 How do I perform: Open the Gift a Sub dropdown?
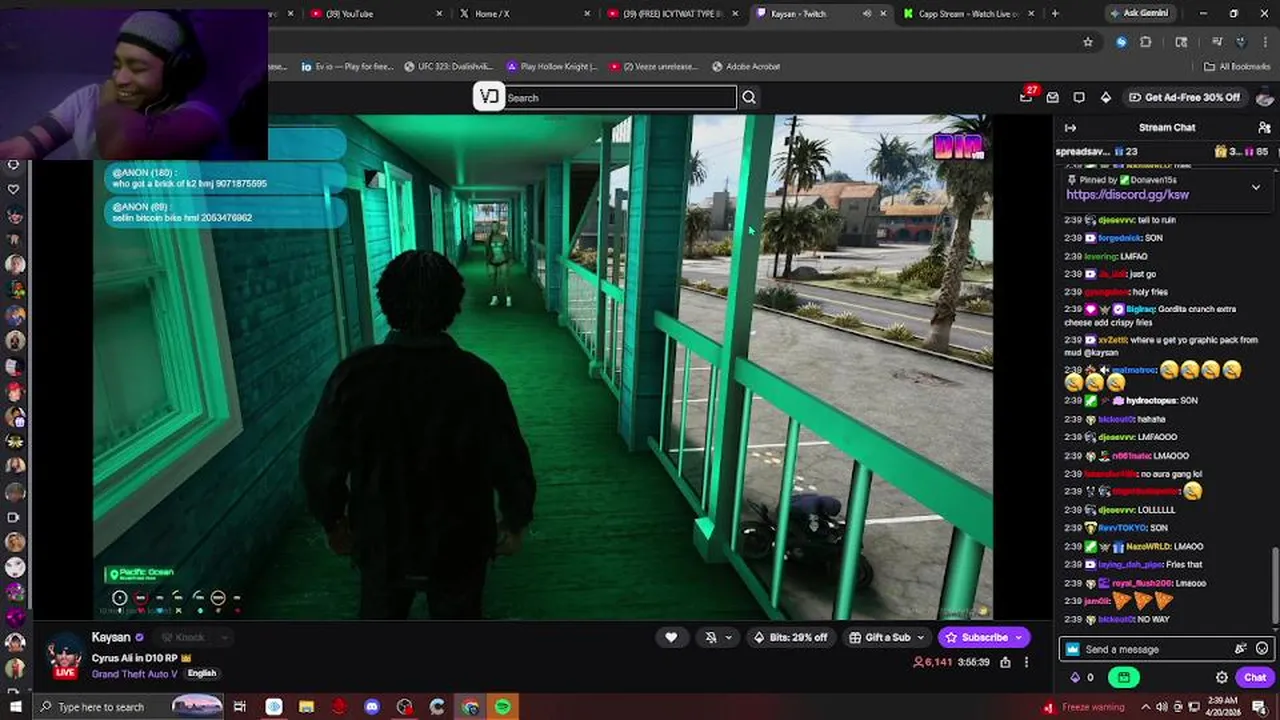886,637
